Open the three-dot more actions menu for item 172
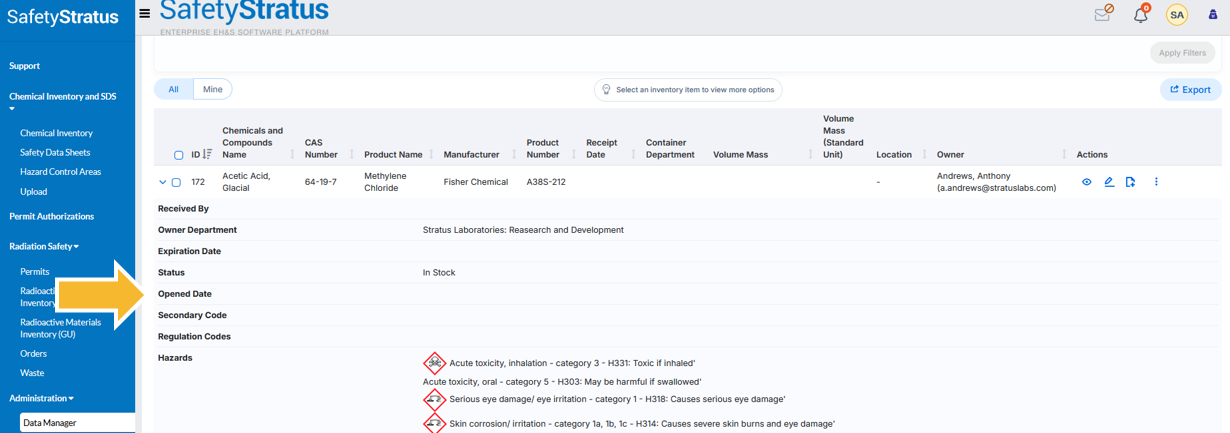Screen dimensions: 1230x433 click(1156, 182)
